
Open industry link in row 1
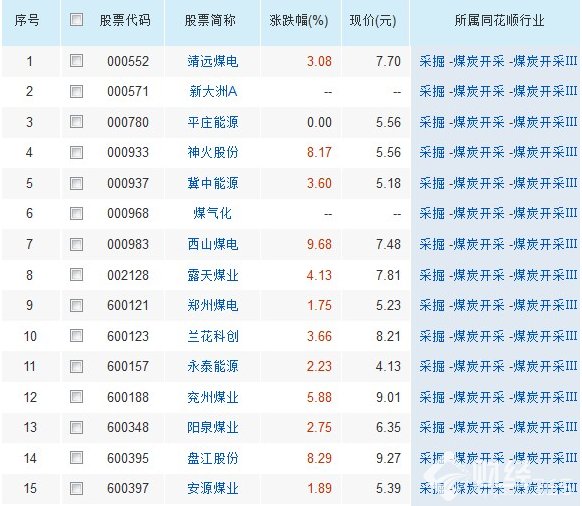(498, 61)
